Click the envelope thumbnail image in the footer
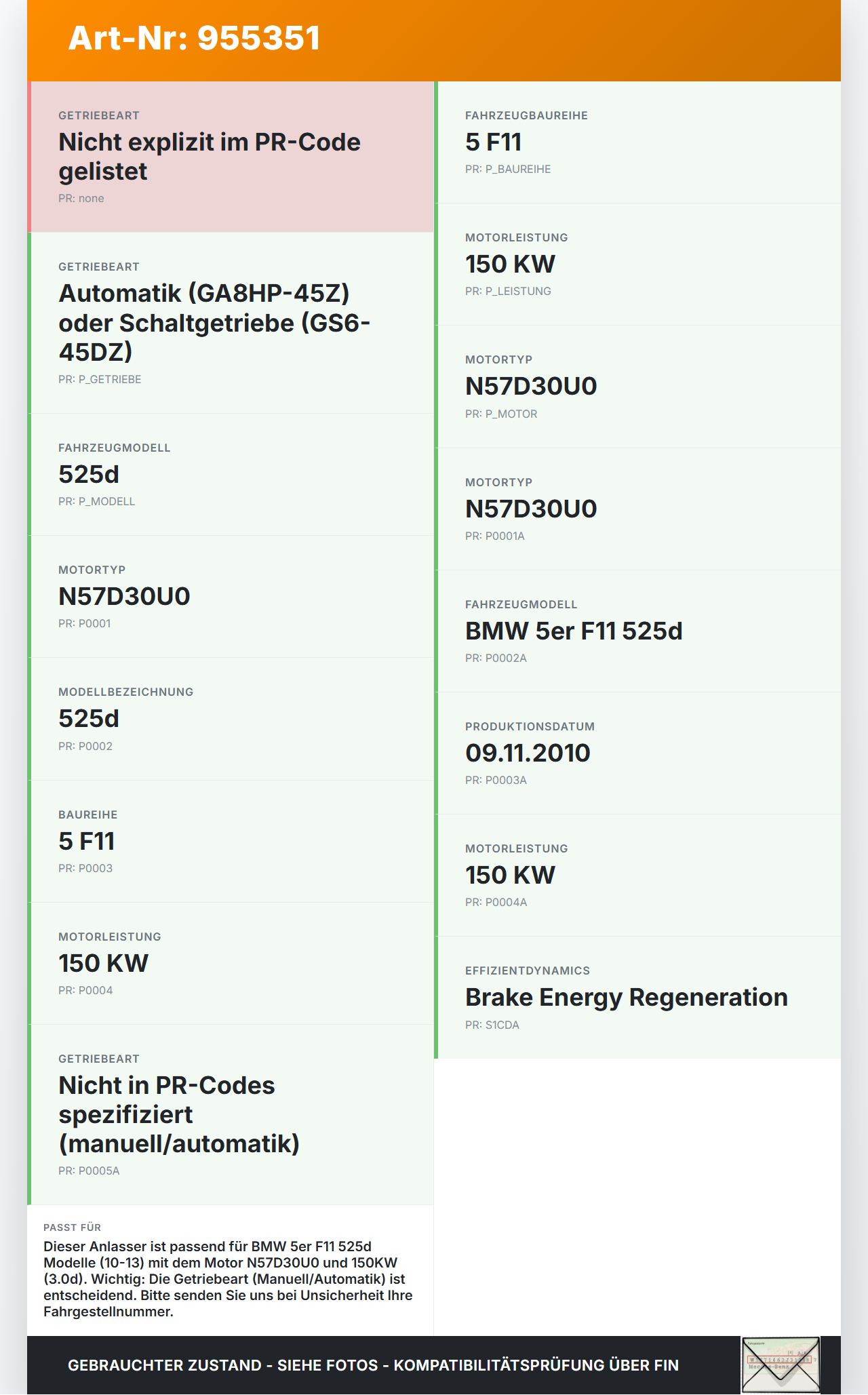This screenshot has height=1395, width=868. pyautogui.click(x=781, y=1364)
